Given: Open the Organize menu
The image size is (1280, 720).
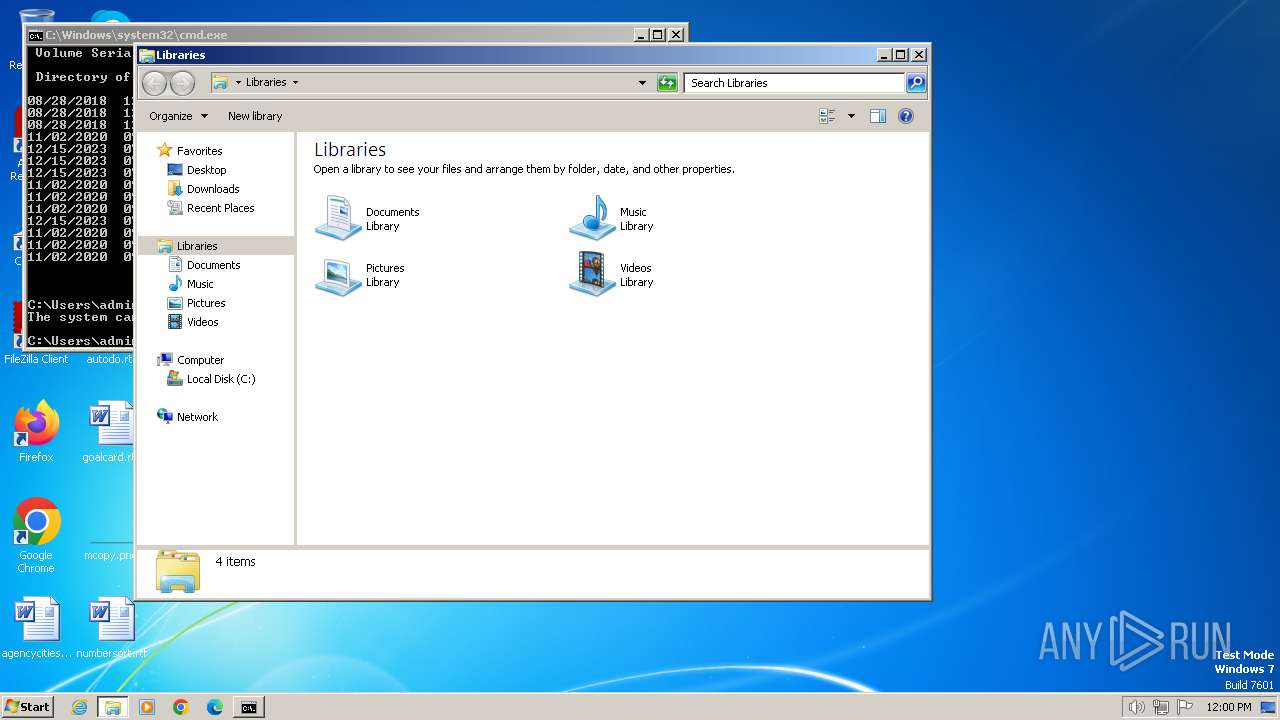Looking at the screenshot, I should pyautogui.click(x=178, y=116).
